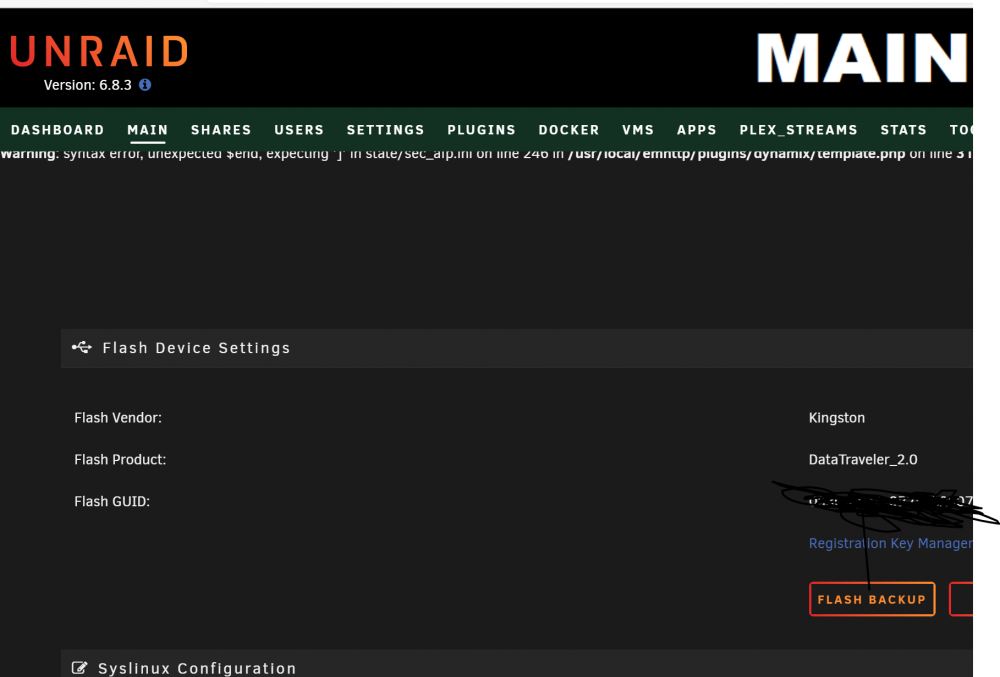The image size is (1000, 677).
Task: Click the Flash Device Settings heading
Action: (x=196, y=348)
